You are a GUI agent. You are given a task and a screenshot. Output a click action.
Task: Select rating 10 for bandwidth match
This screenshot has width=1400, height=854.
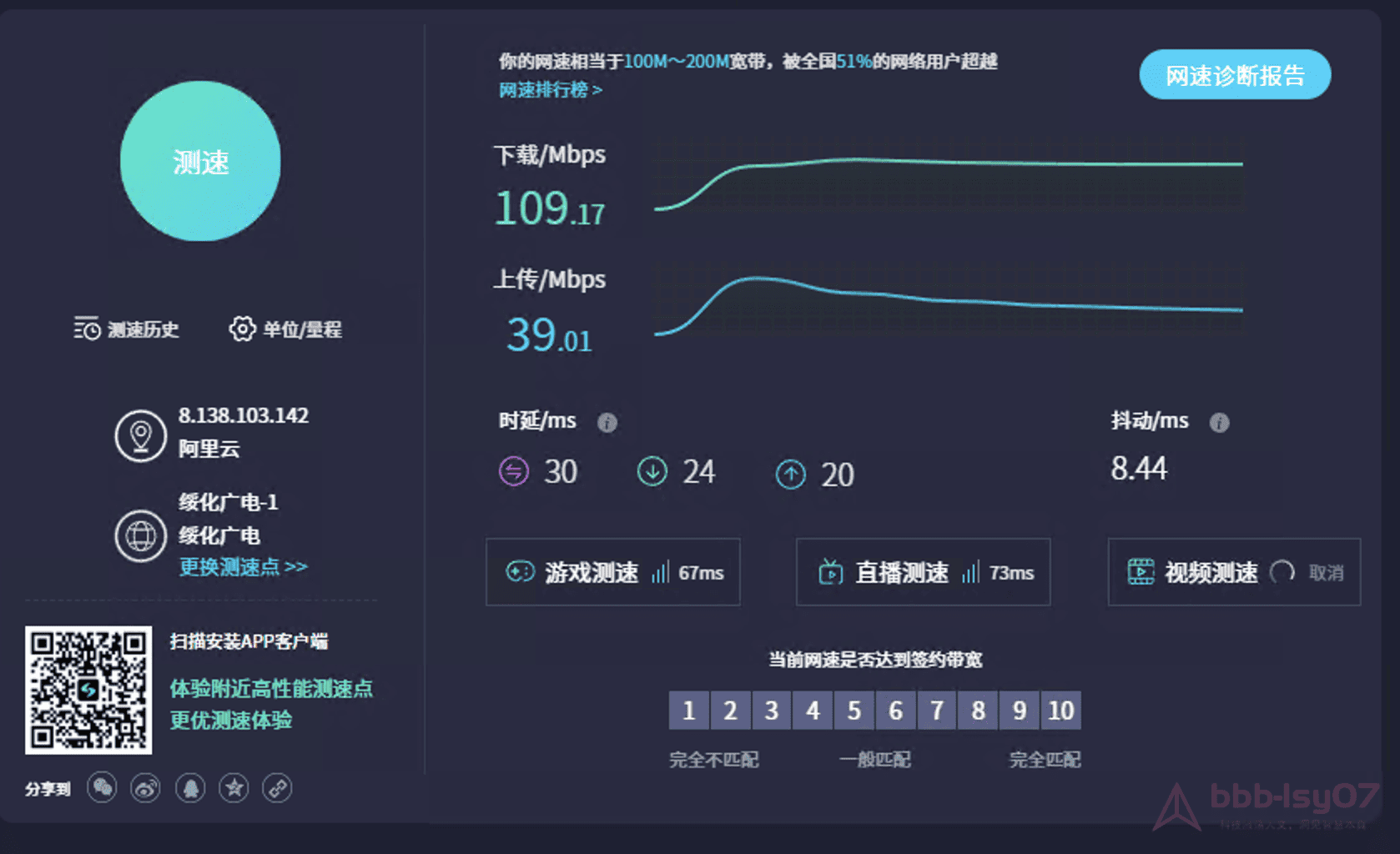pos(1060,711)
